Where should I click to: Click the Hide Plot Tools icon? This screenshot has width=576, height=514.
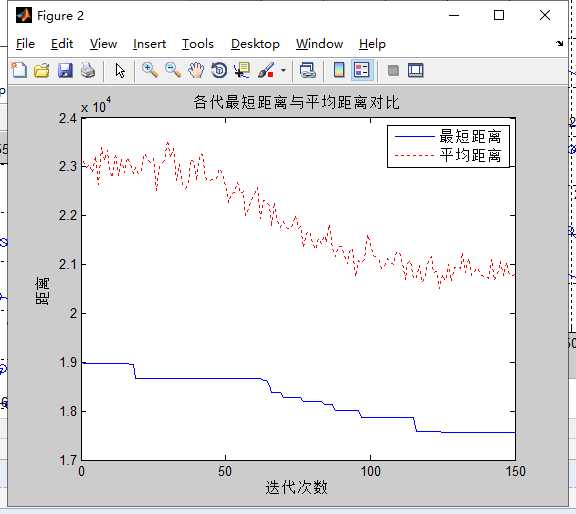tap(393, 70)
